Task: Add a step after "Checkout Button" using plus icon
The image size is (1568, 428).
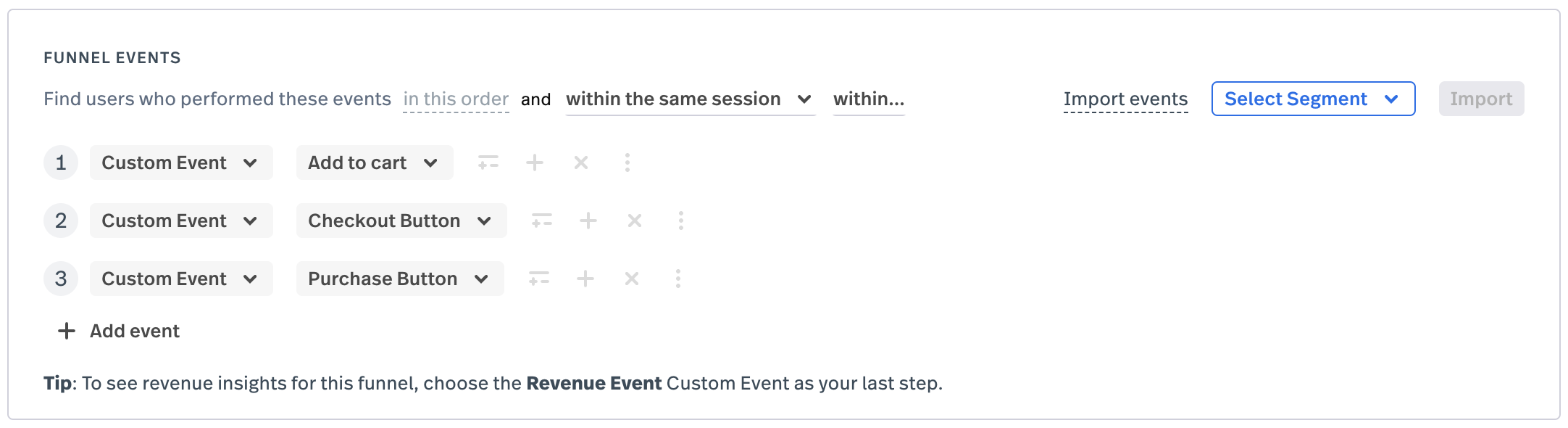Action: (588, 221)
